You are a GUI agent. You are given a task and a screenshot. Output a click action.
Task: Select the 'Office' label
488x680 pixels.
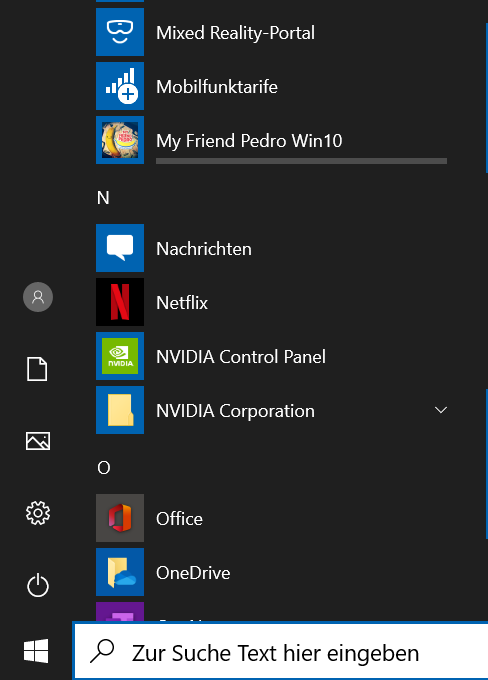(x=179, y=519)
